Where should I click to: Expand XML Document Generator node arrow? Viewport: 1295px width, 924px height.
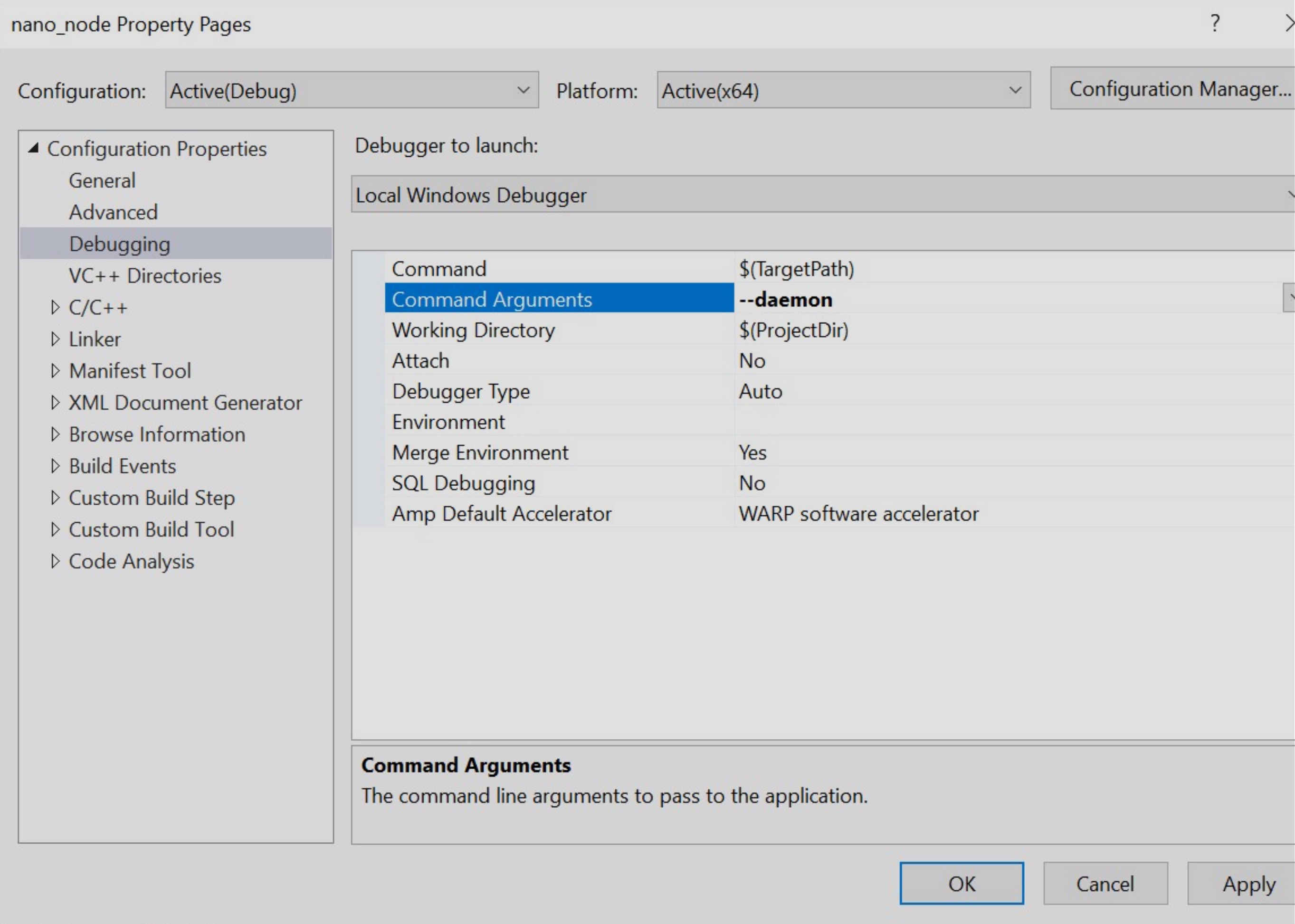click(x=55, y=403)
